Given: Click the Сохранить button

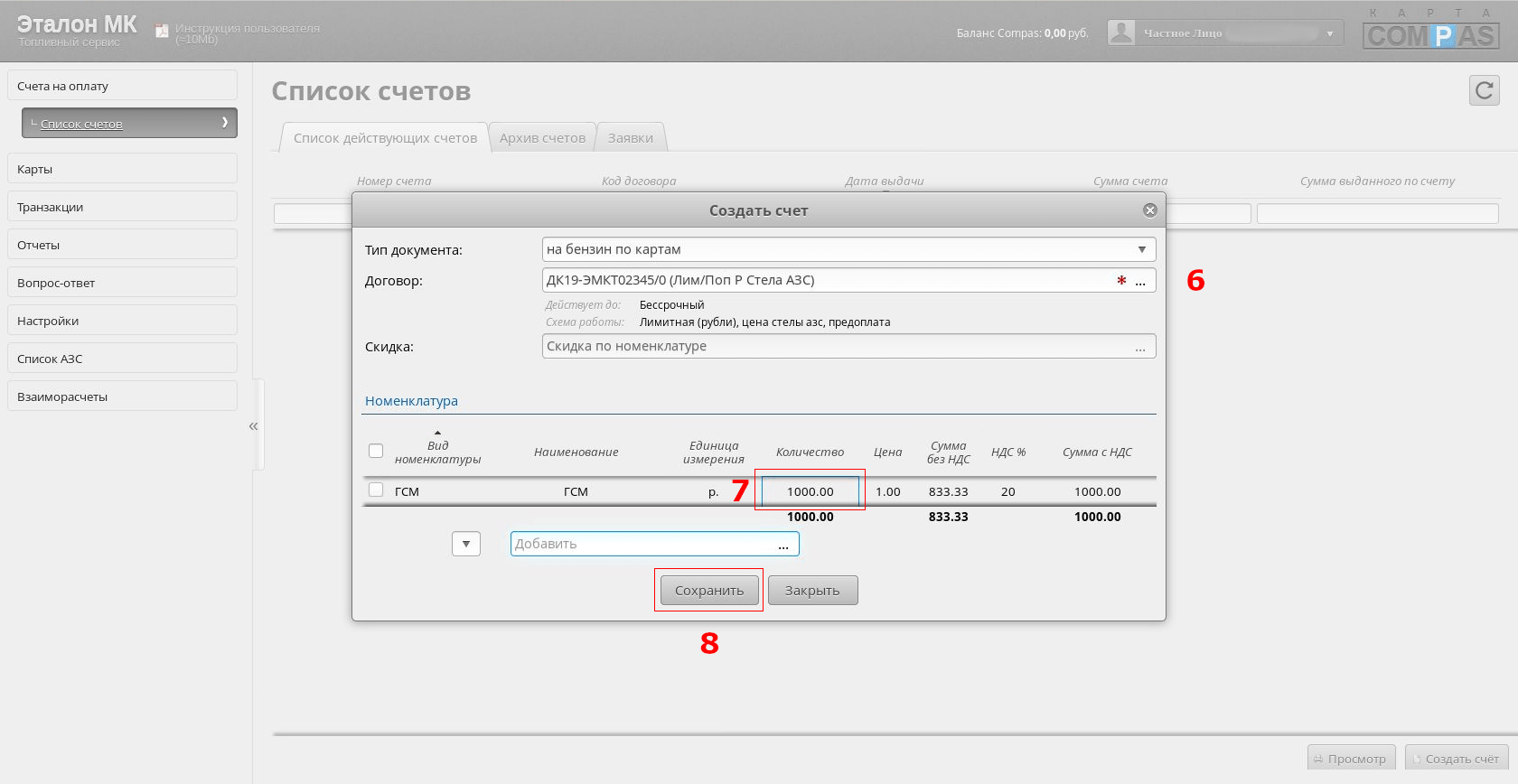Looking at the screenshot, I should 709,590.
